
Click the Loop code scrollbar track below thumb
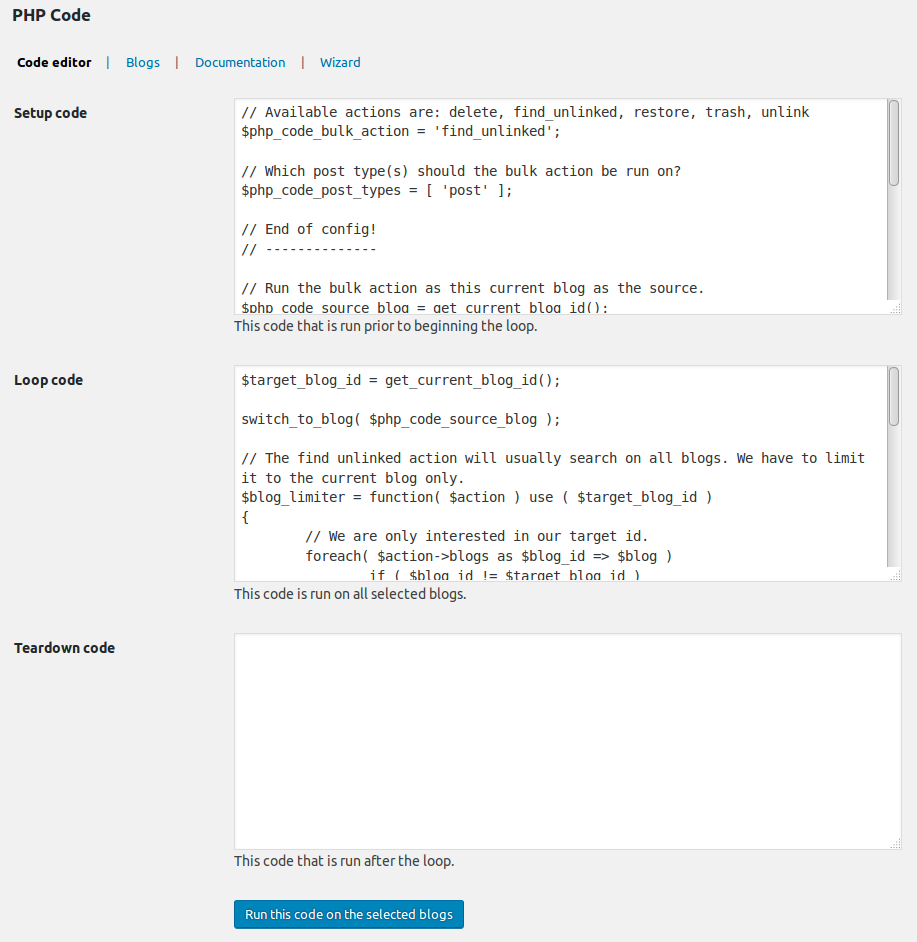[894, 496]
